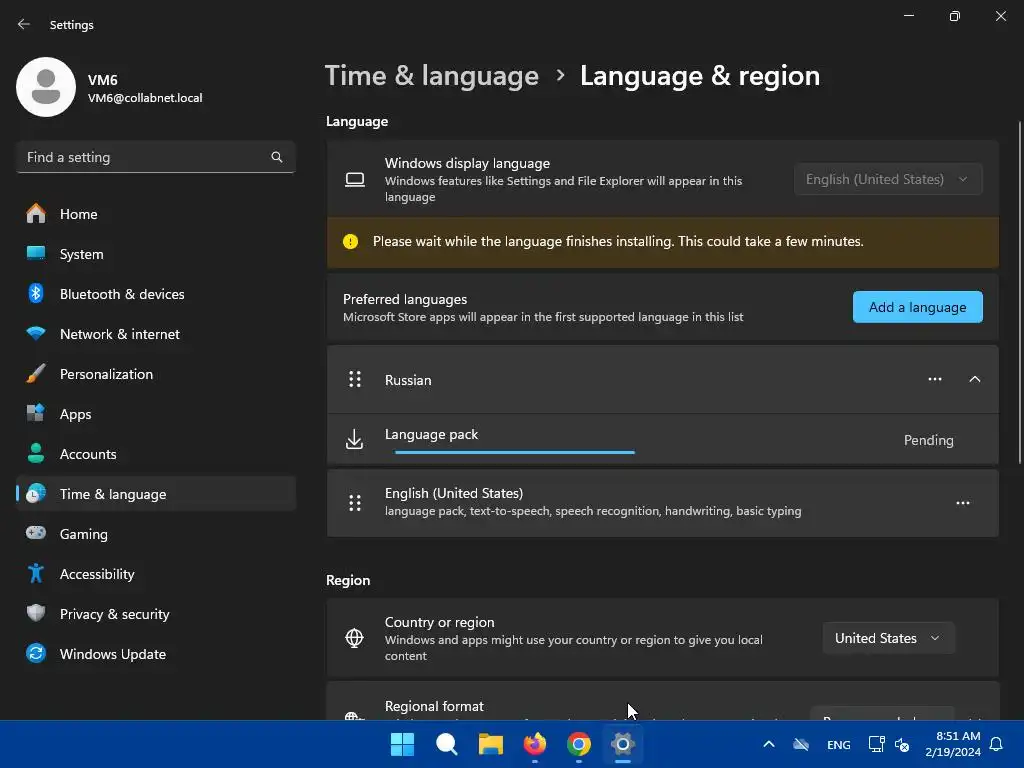Click the Add a language button
This screenshot has width=1024, height=768.
(x=917, y=307)
